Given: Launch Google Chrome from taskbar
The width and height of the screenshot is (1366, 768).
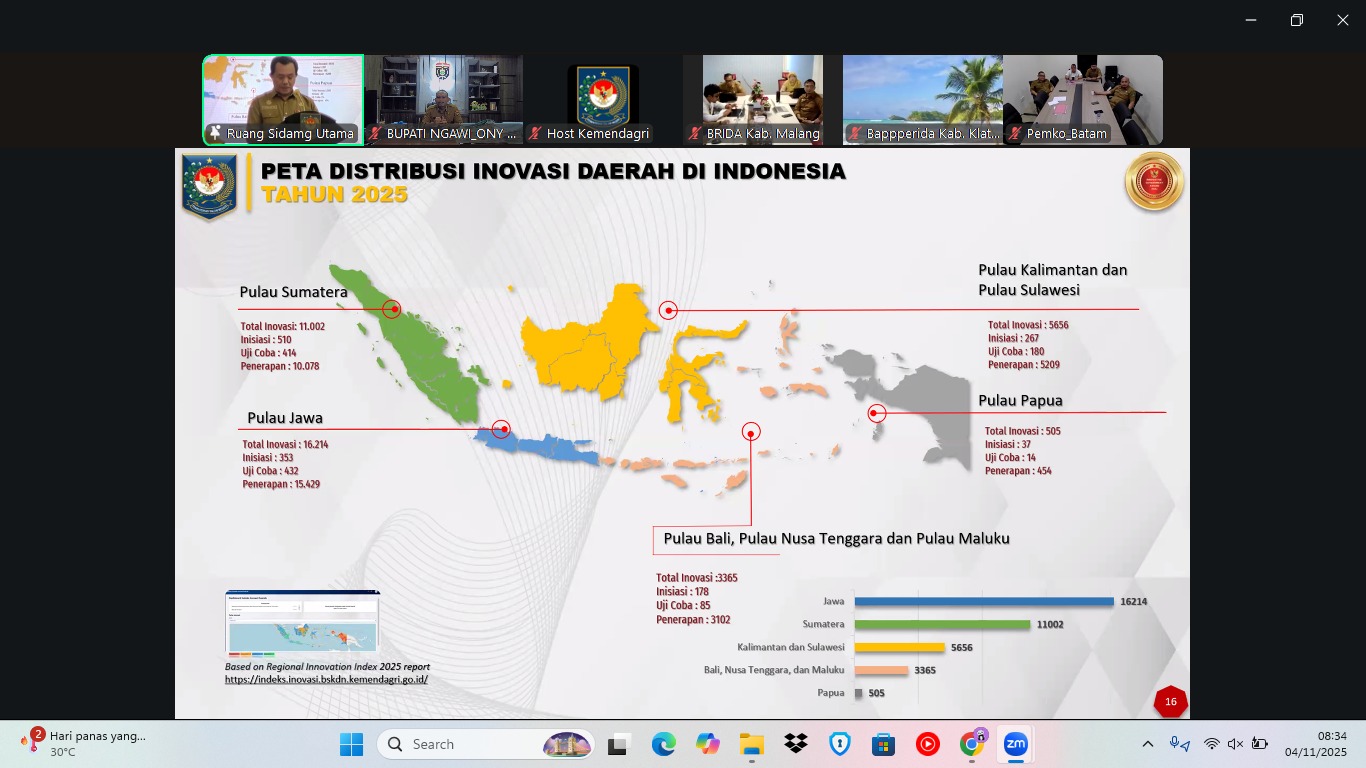Looking at the screenshot, I should [971, 744].
